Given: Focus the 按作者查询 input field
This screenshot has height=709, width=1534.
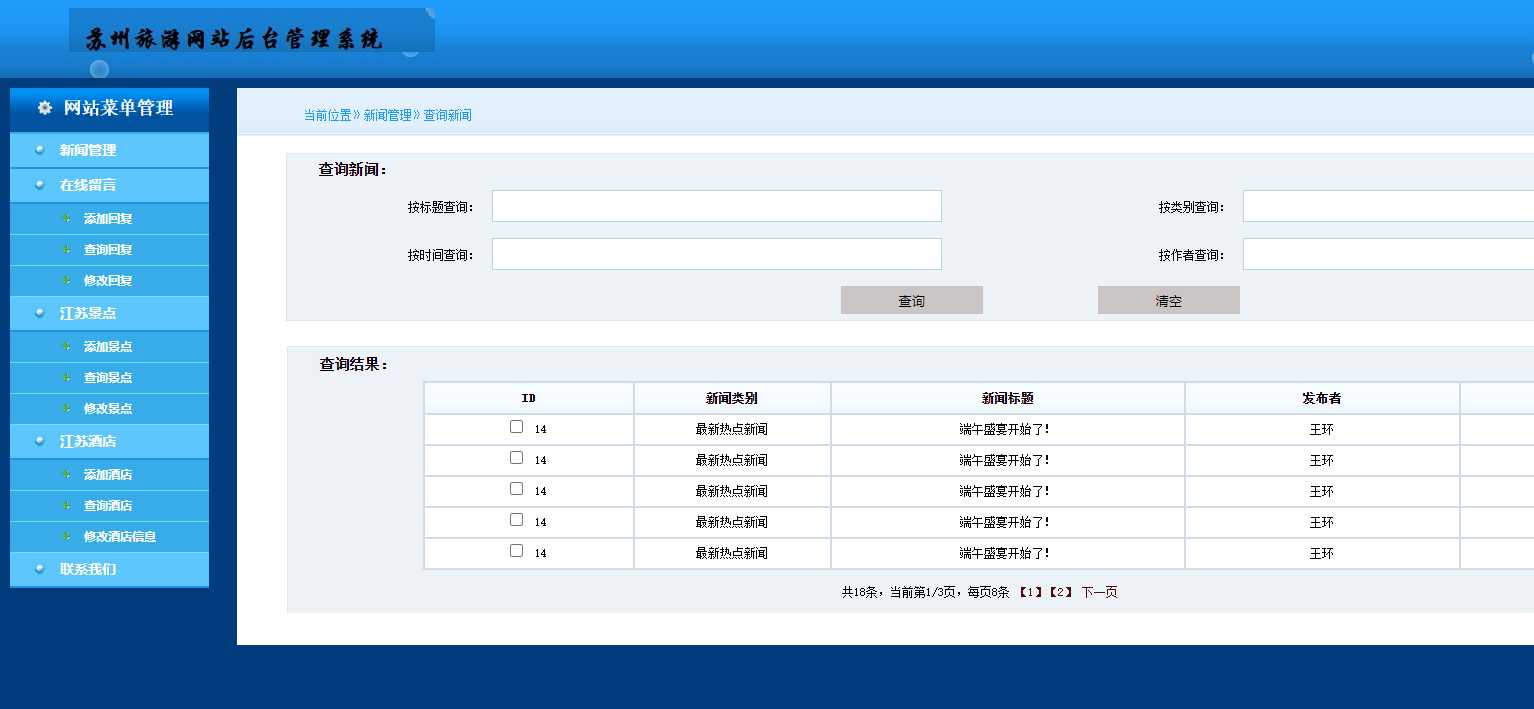Looking at the screenshot, I should 1388,254.
